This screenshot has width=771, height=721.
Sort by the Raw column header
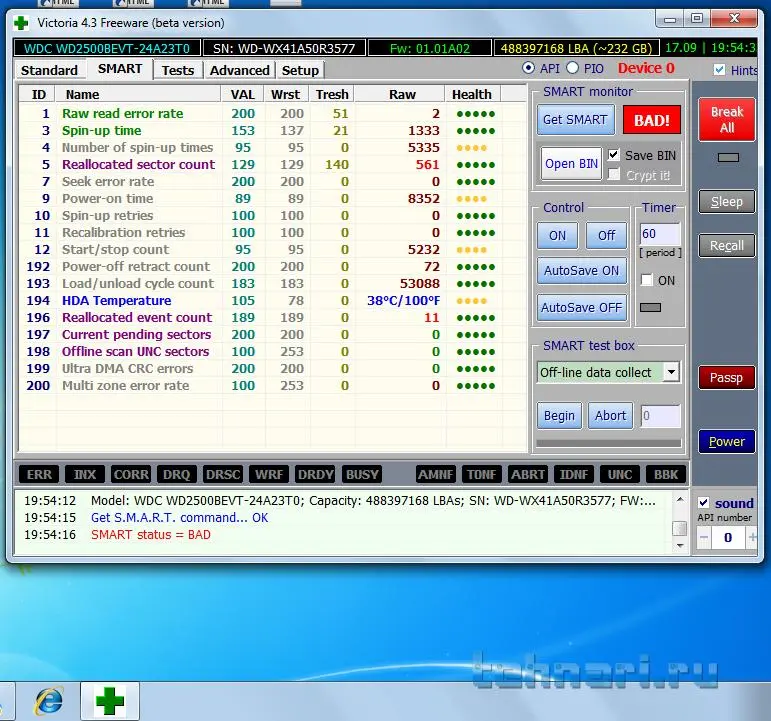click(401, 94)
